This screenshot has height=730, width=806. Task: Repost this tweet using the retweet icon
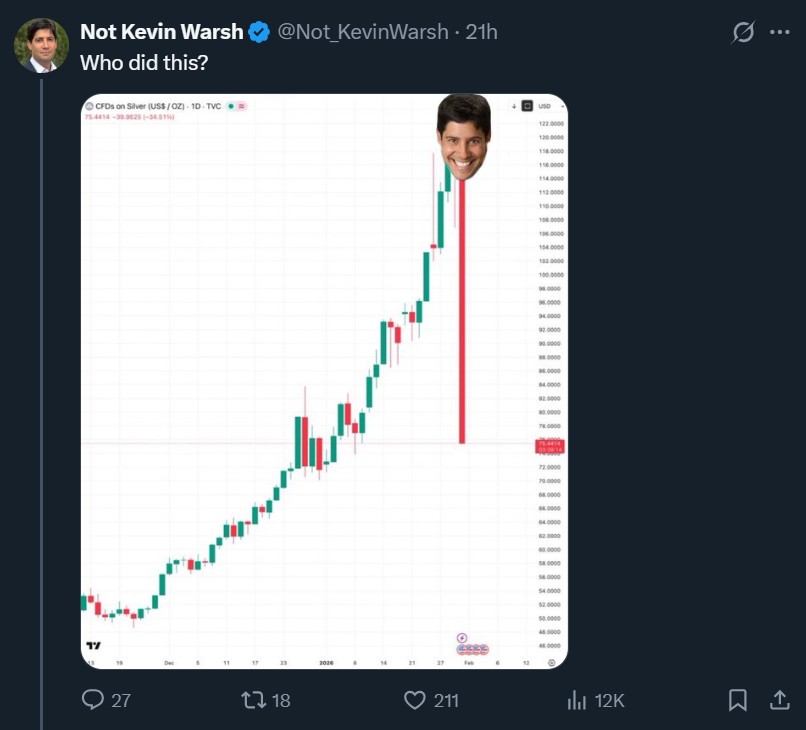click(x=254, y=700)
